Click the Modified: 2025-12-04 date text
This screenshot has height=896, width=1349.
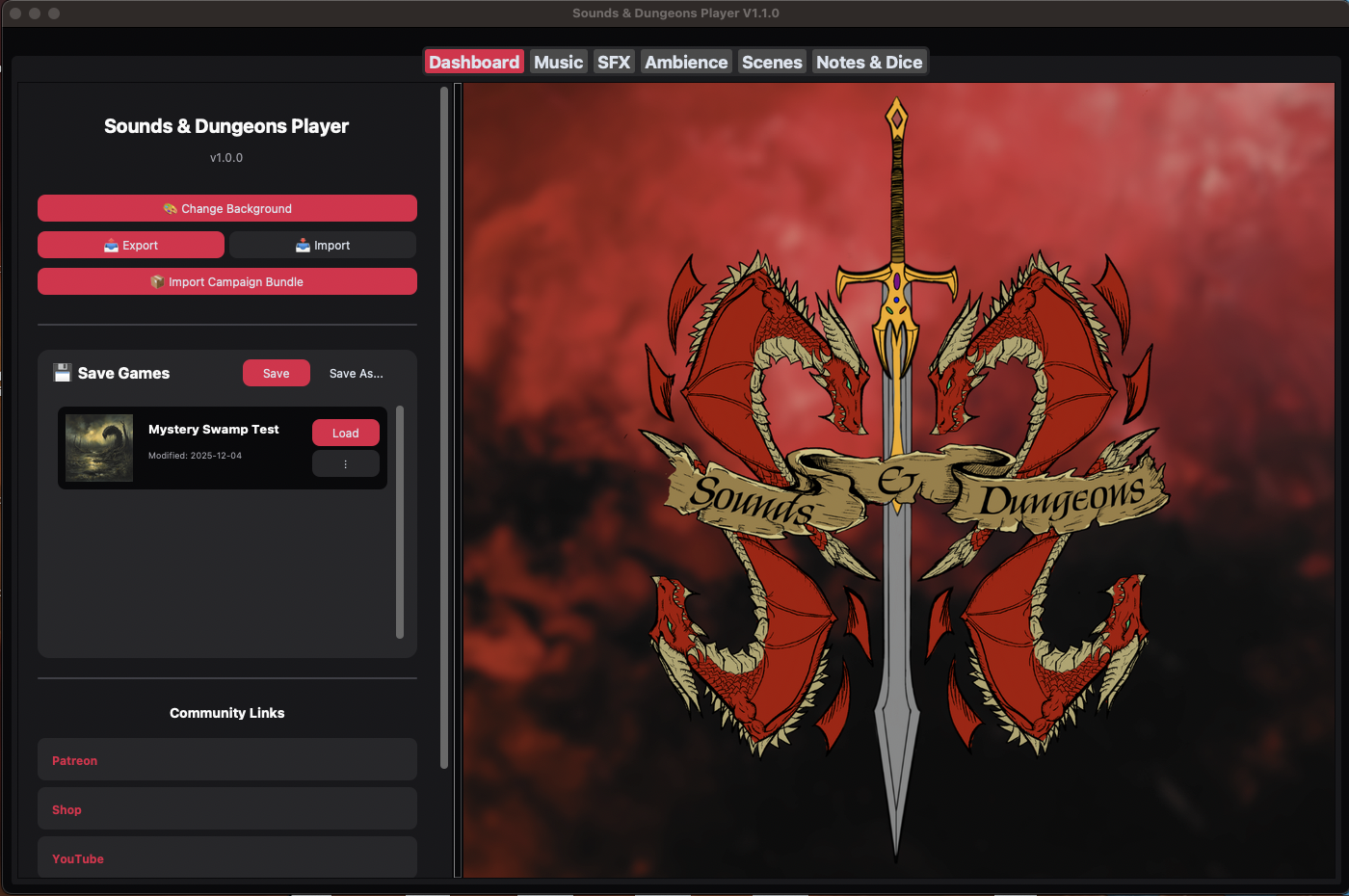[195, 456]
